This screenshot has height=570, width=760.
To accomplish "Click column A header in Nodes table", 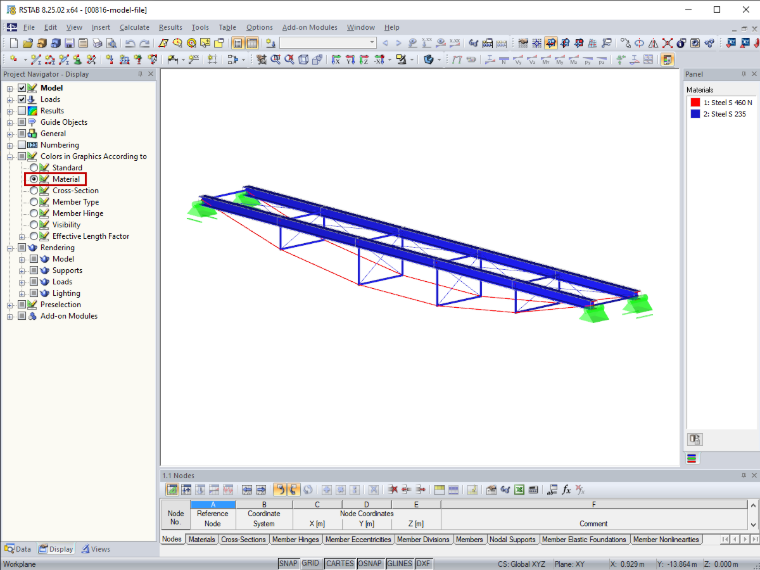I will (x=213, y=504).
